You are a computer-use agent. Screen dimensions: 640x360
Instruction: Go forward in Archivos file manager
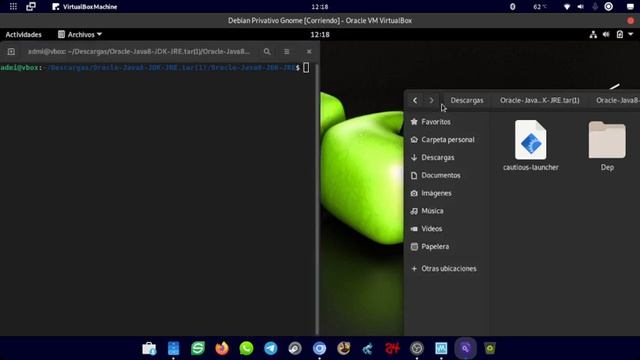pyautogui.click(x=431, y=100)
